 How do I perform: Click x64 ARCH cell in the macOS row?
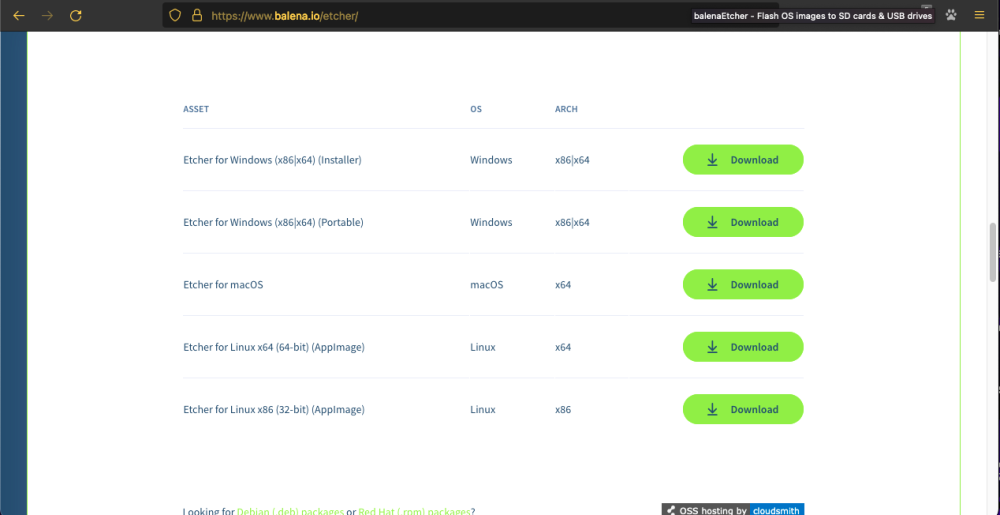coord(563,285)
